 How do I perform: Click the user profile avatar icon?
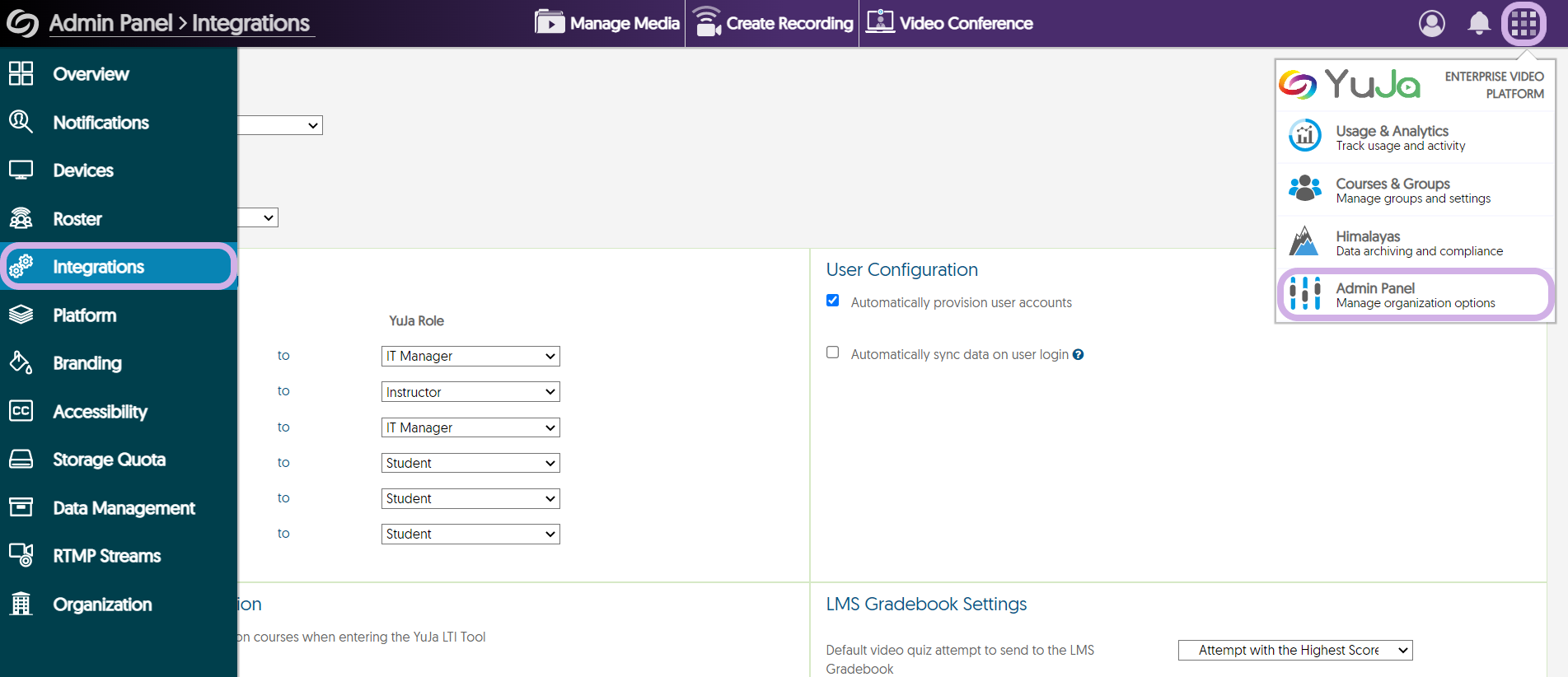coord(1431,24)
